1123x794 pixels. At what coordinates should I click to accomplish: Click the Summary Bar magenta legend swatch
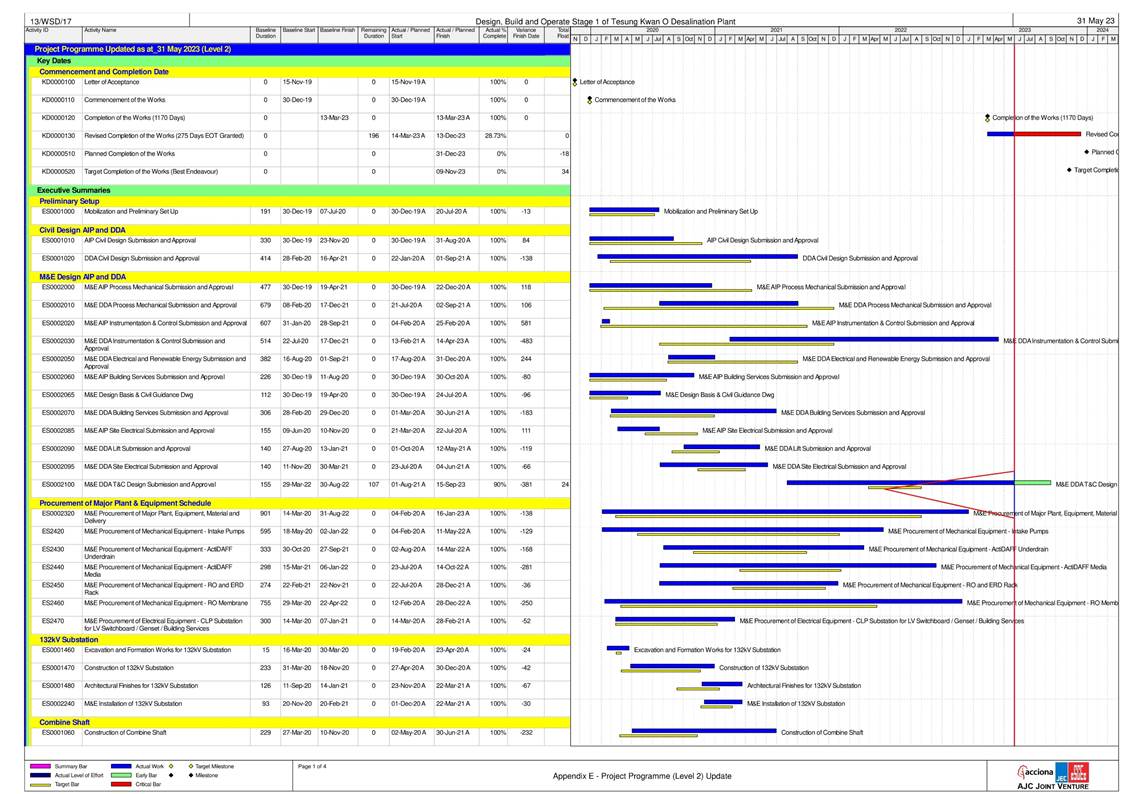coord(41,766)
